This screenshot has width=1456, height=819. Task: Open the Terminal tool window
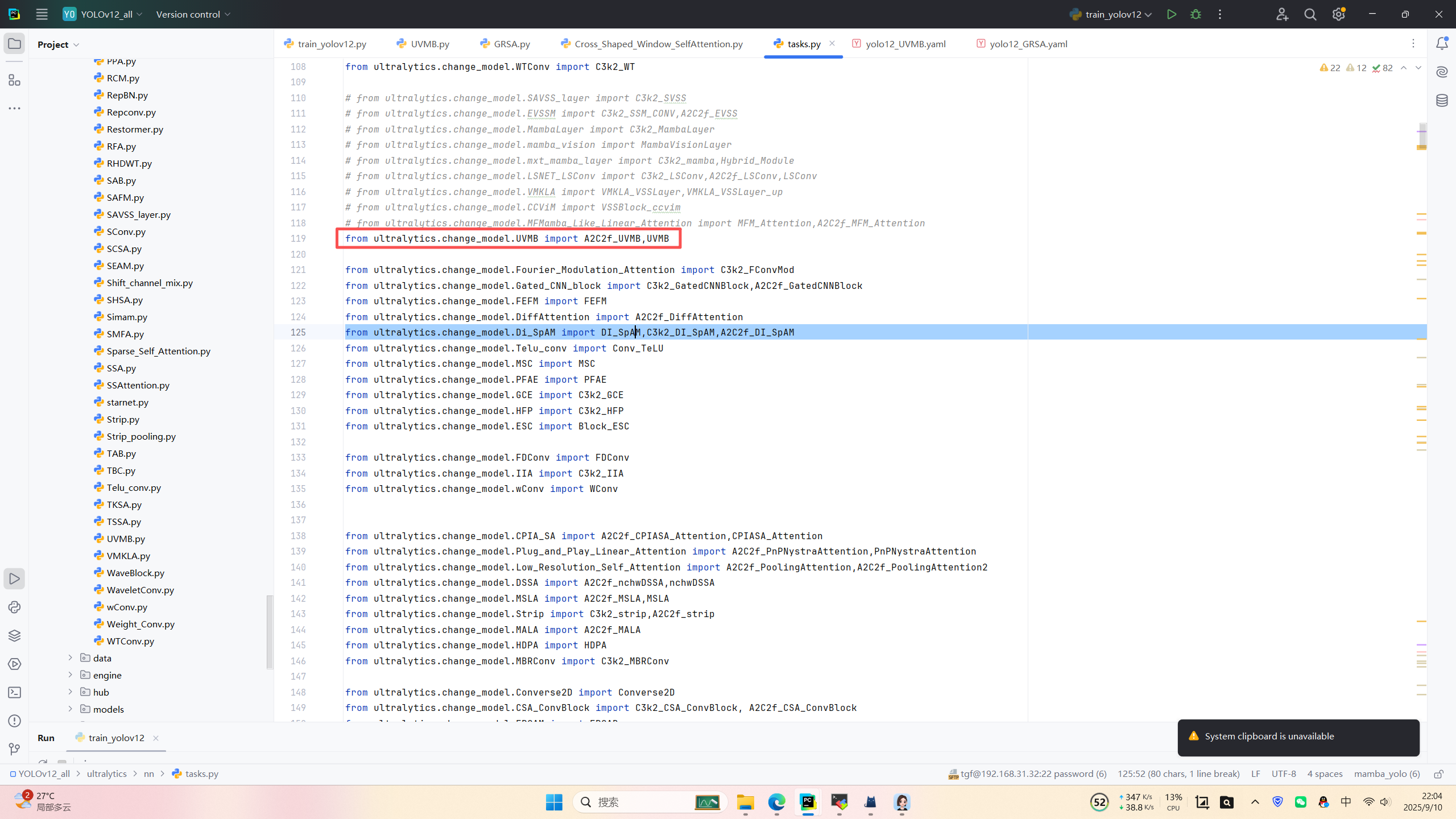click(14, 693)
